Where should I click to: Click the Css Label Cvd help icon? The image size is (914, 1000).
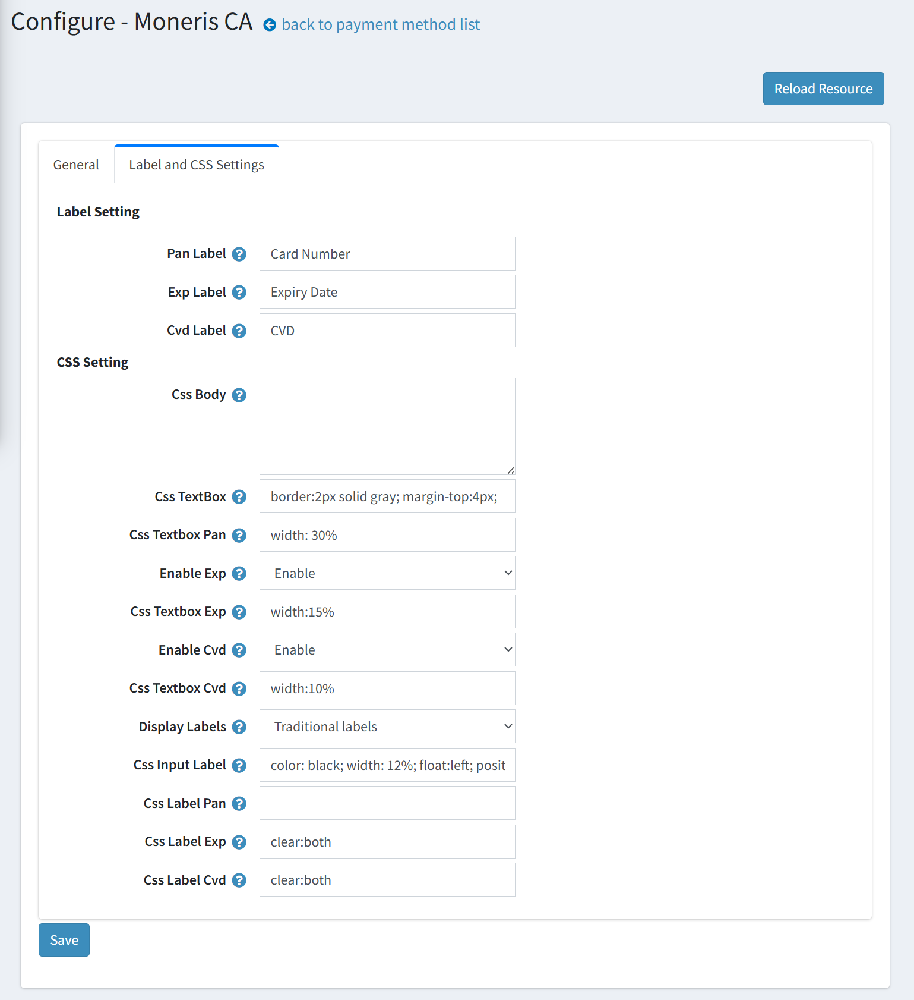click(x=239, y=880)
